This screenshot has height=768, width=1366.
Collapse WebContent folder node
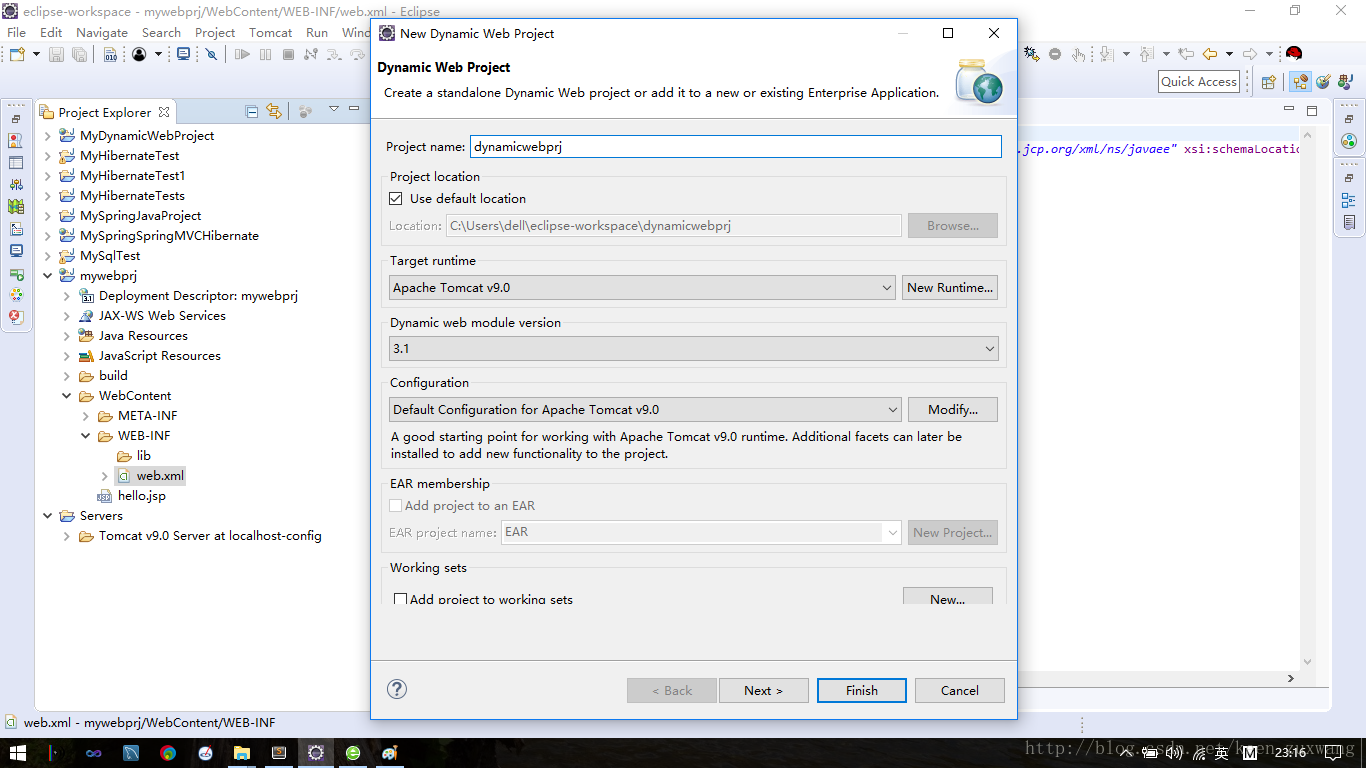pyautogui.click(x=67, y=395)
